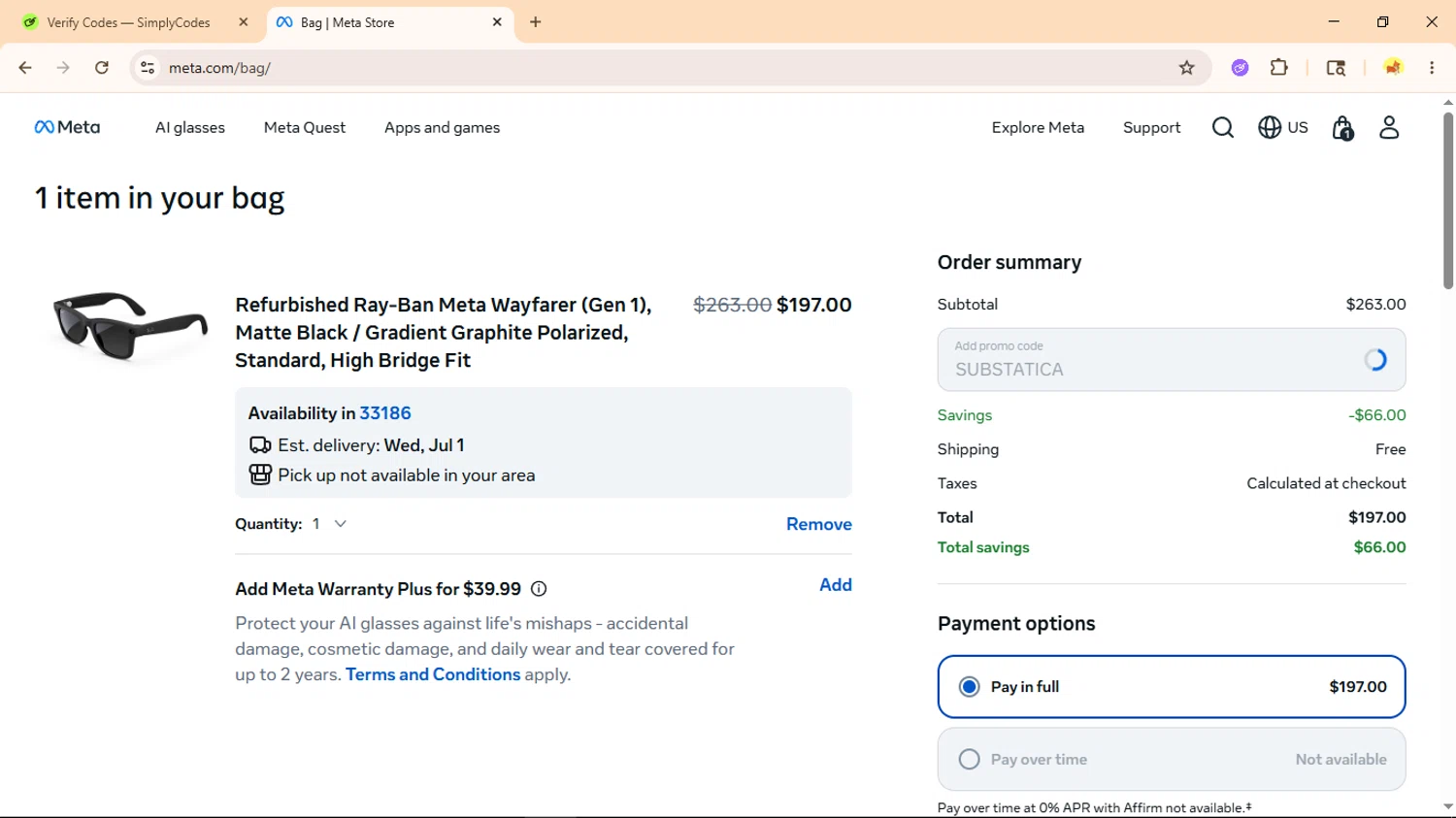Select the Pay over time option
Screen dimensions: 1456x818
pos(1172,759)
